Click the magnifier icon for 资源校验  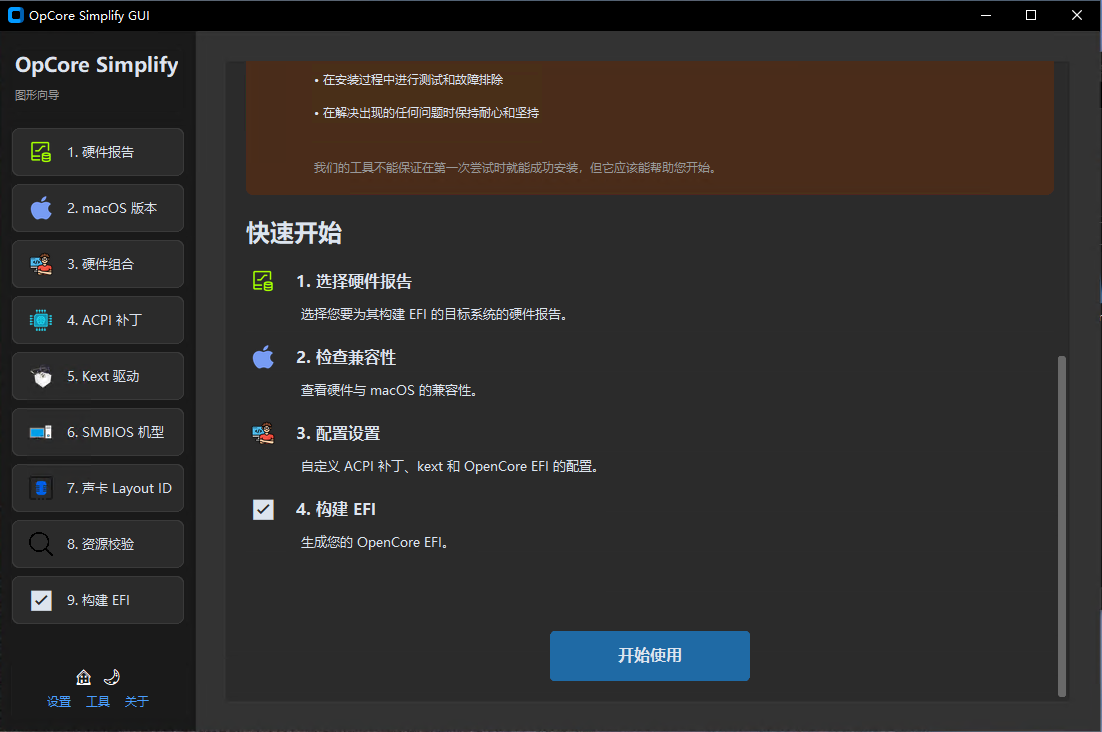(x=41, y=544)
